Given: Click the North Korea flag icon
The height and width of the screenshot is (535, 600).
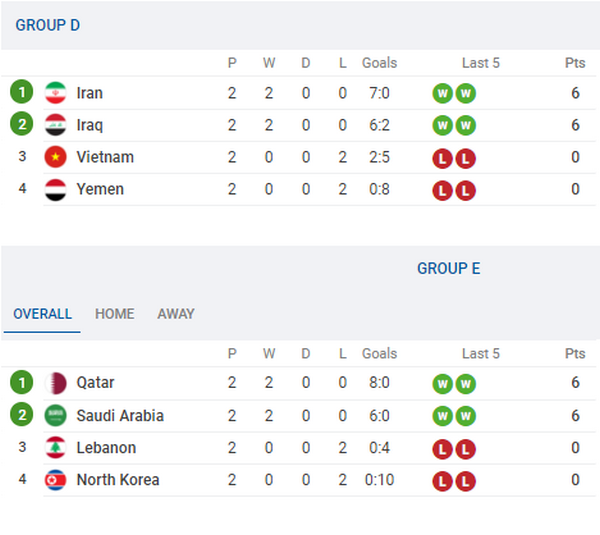Looking at the screenshot, I should (55, 480).
